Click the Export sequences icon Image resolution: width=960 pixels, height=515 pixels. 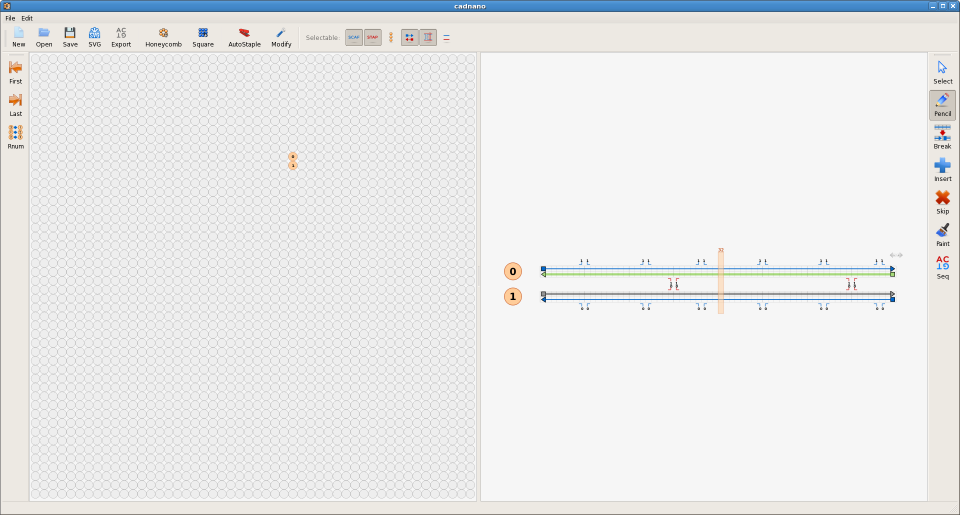tap(121, 37)
